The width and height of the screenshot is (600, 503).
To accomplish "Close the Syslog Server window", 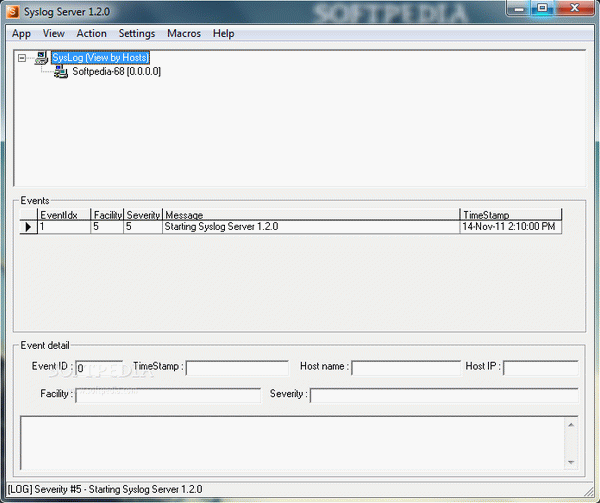I will pyautogui.click(x=574, y=8).
